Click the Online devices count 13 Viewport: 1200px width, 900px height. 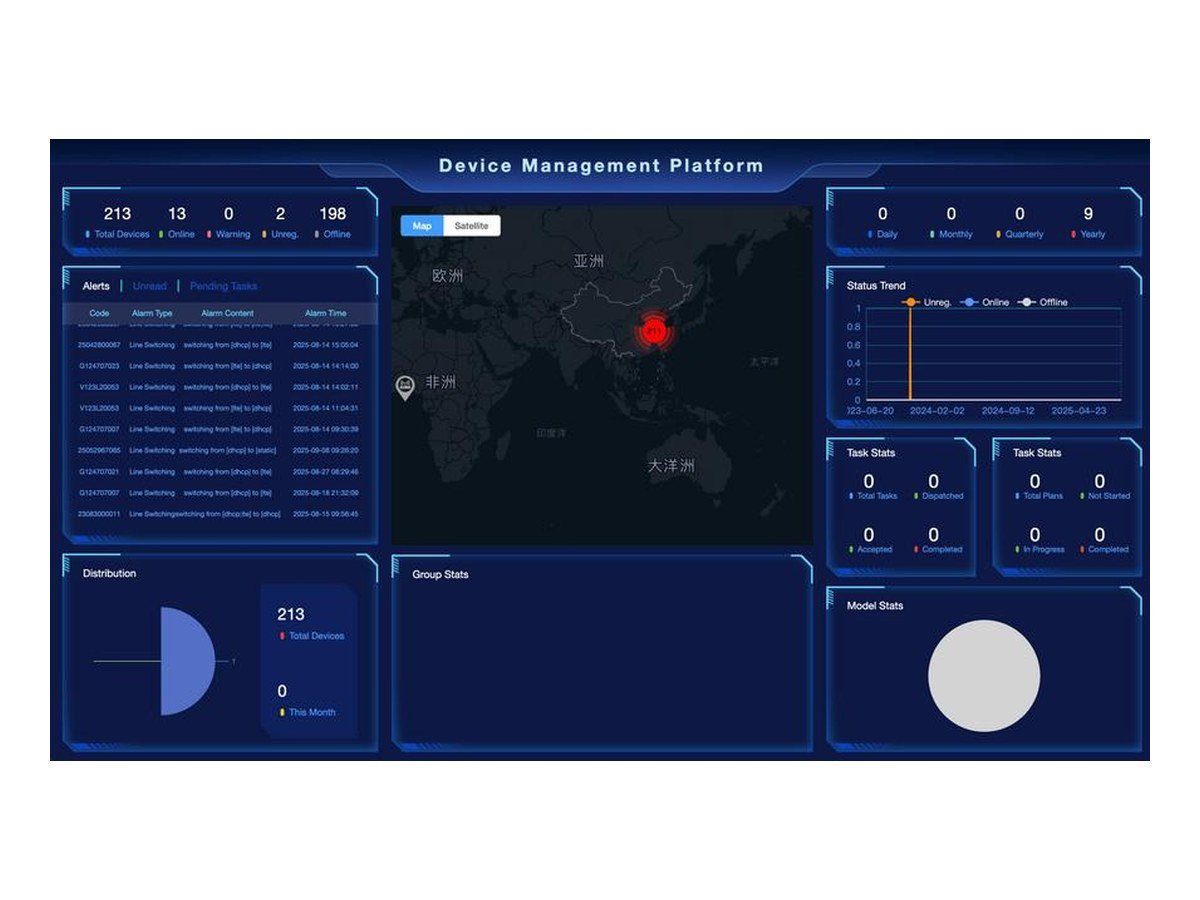pos(177,213)
